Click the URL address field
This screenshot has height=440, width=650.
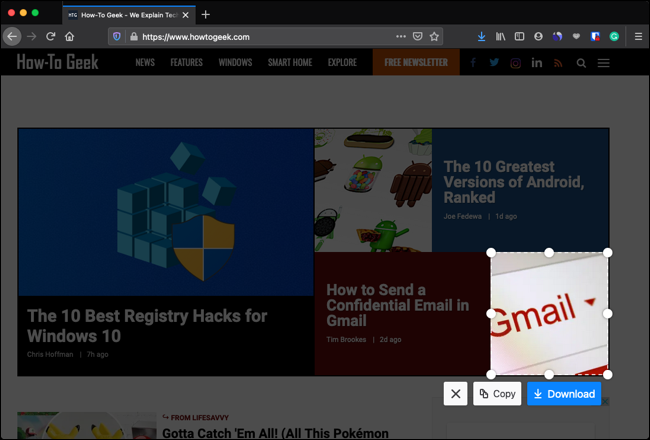click(260, 36)
